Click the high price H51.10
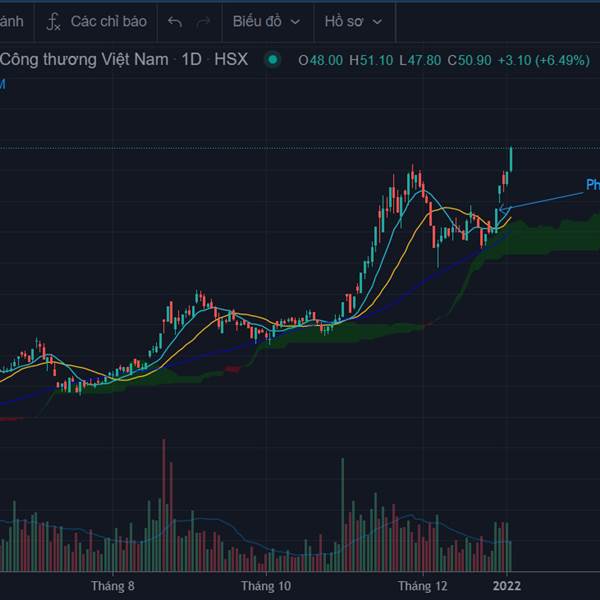The width and height of the screenshot is (600, 600). [371, 60]
